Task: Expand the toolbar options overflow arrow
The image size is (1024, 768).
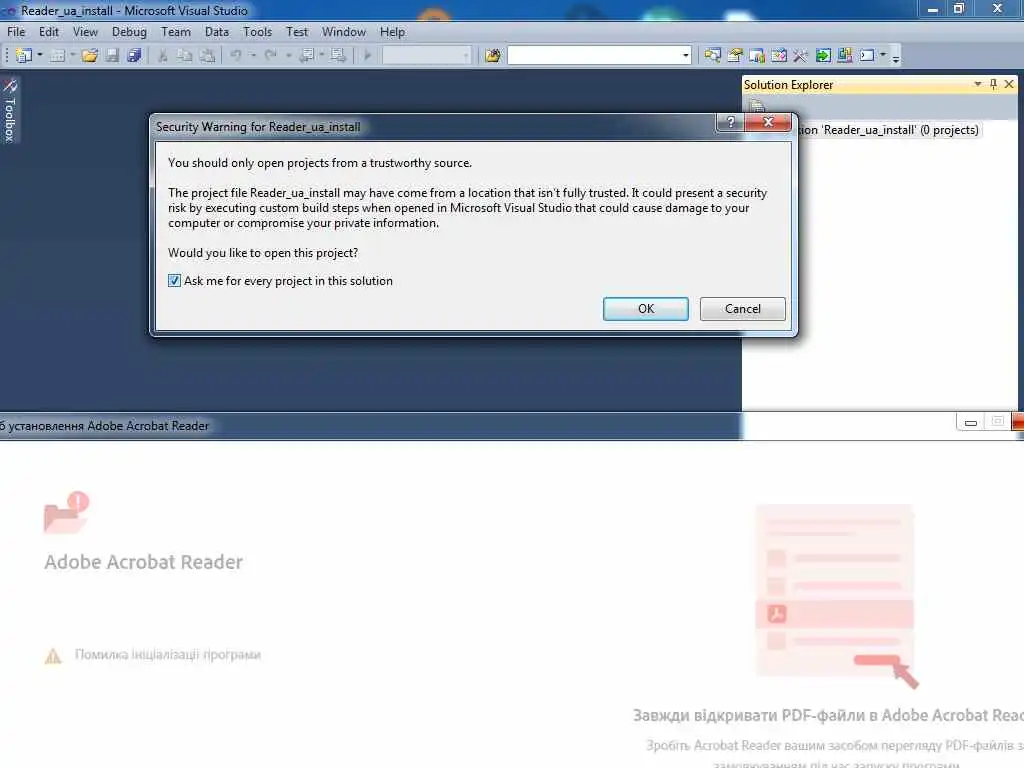Action: point(896,58)
